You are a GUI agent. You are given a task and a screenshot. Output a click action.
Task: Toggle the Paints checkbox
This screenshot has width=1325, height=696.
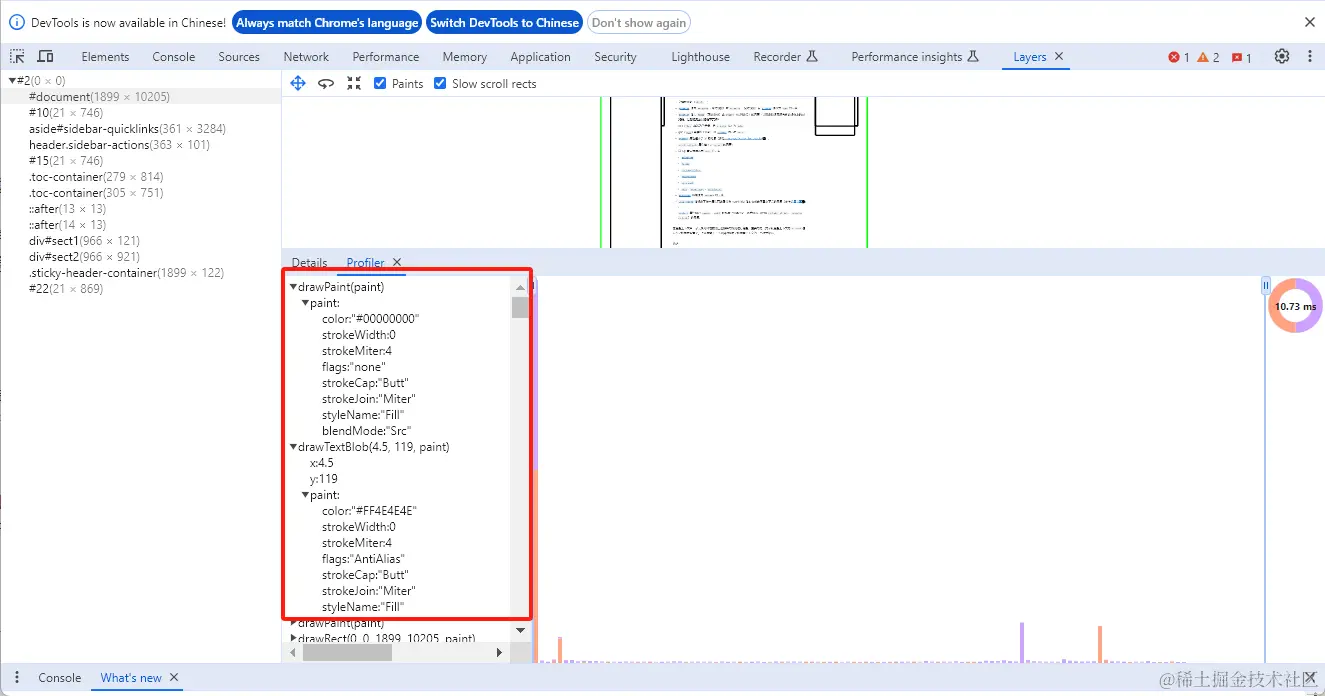380,83
